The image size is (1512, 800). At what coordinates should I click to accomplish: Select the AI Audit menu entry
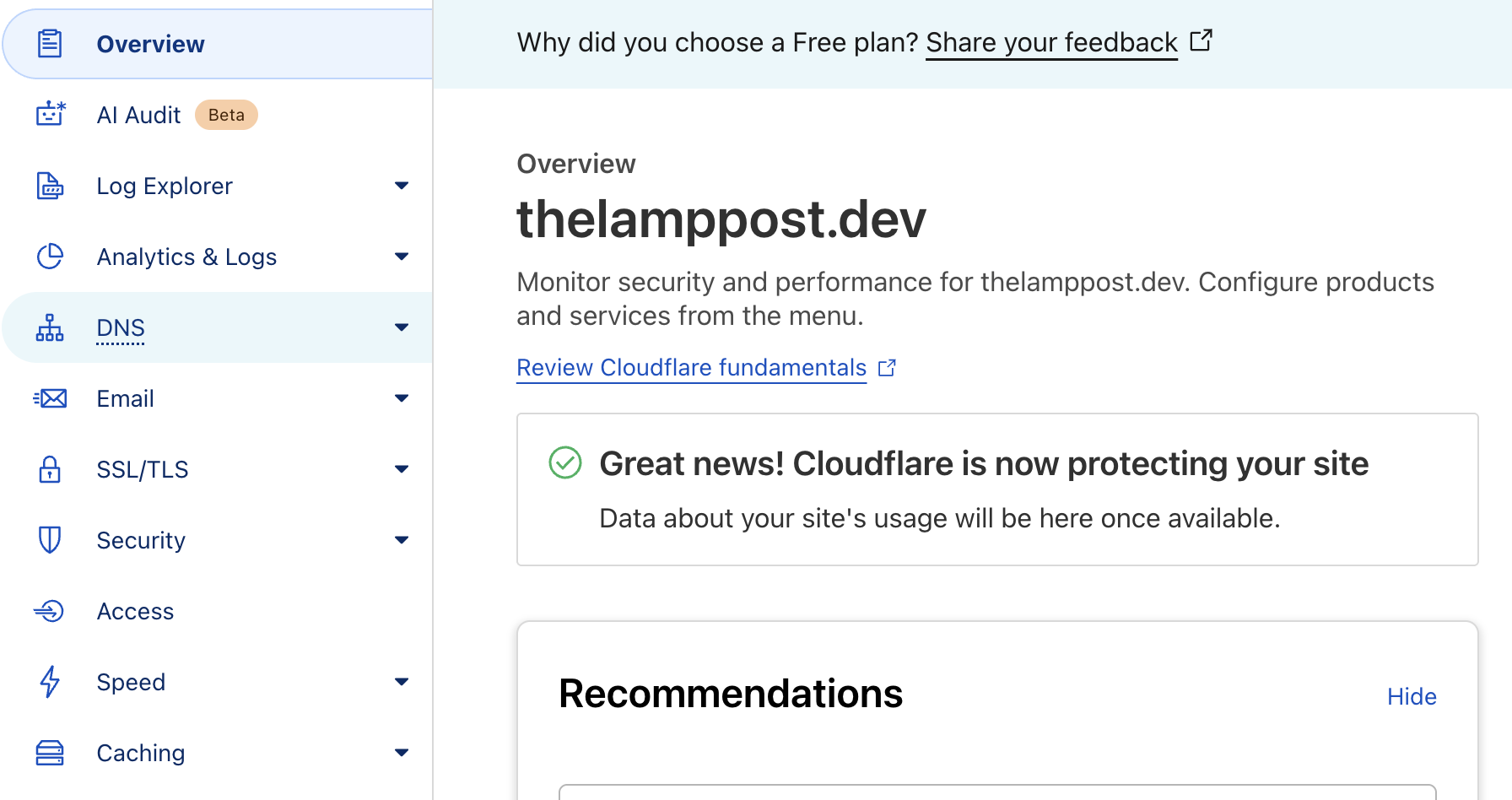[x=138, y=115]
